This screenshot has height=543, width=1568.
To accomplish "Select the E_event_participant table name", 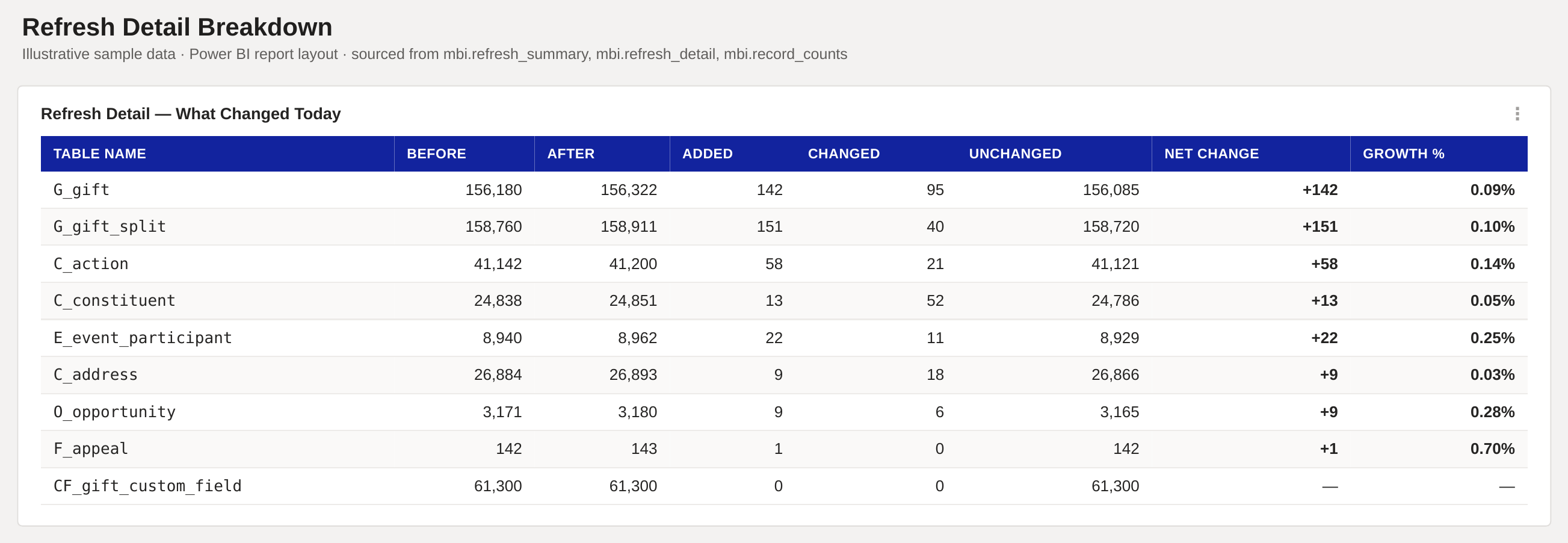I will pos(143,338).
